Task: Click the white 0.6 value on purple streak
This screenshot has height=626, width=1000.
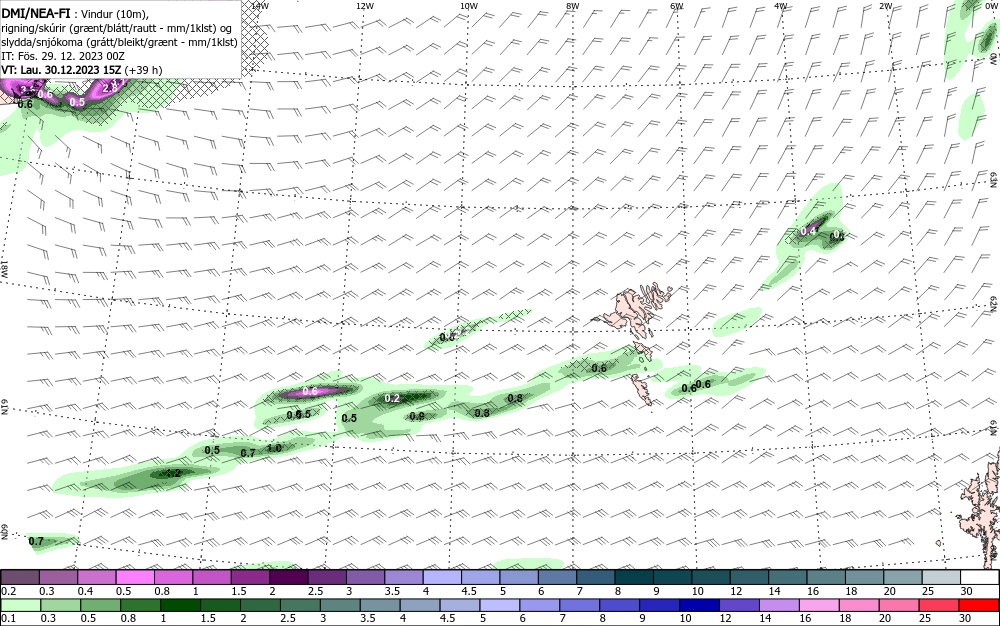Action: pyautogui.click(x=310, y=391)
